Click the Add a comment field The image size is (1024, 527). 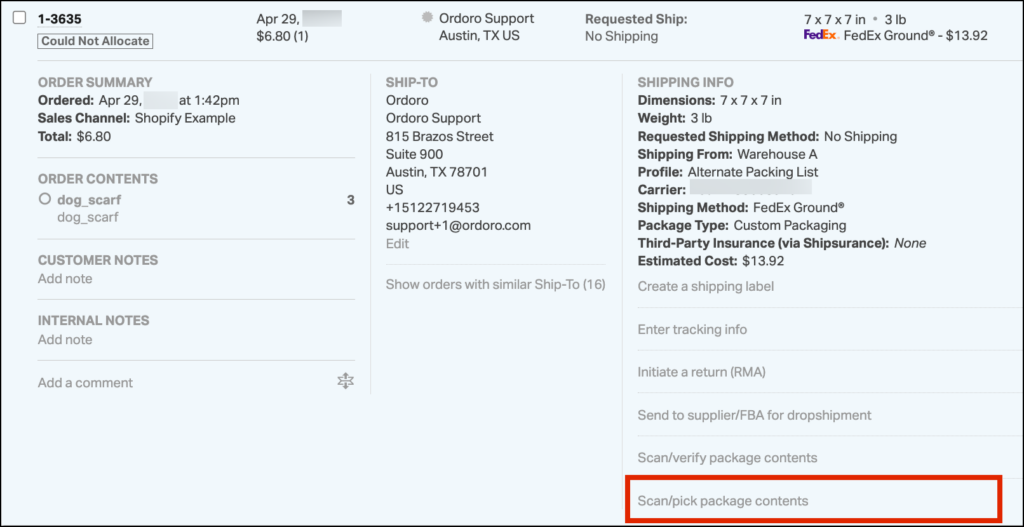[x=85, y=383]
